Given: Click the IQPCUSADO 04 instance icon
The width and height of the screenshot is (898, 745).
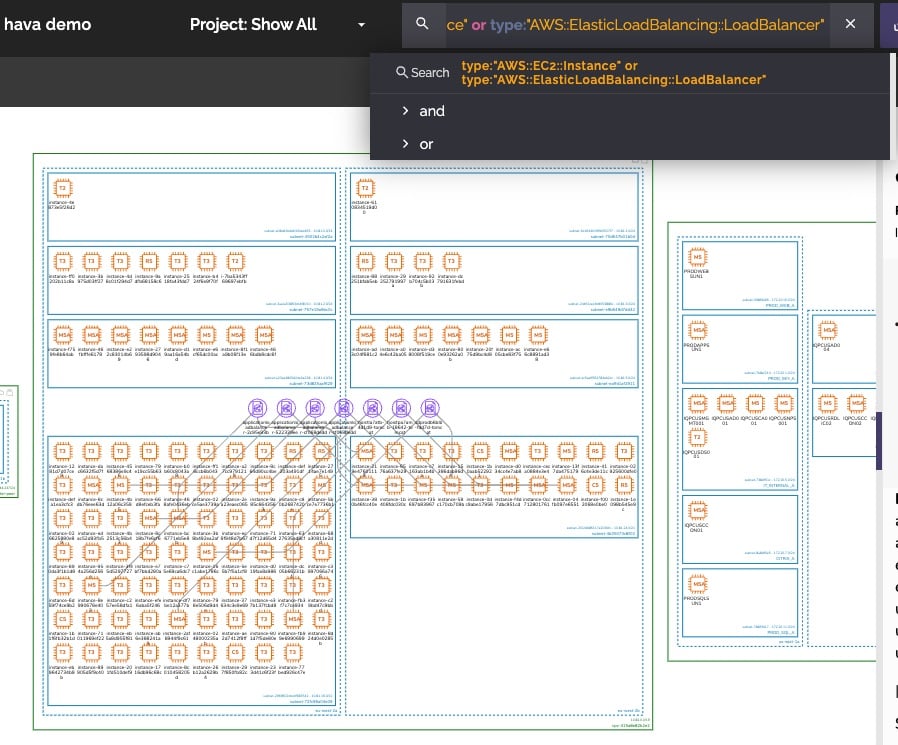Looking at the screenshot, I should 826,329.
